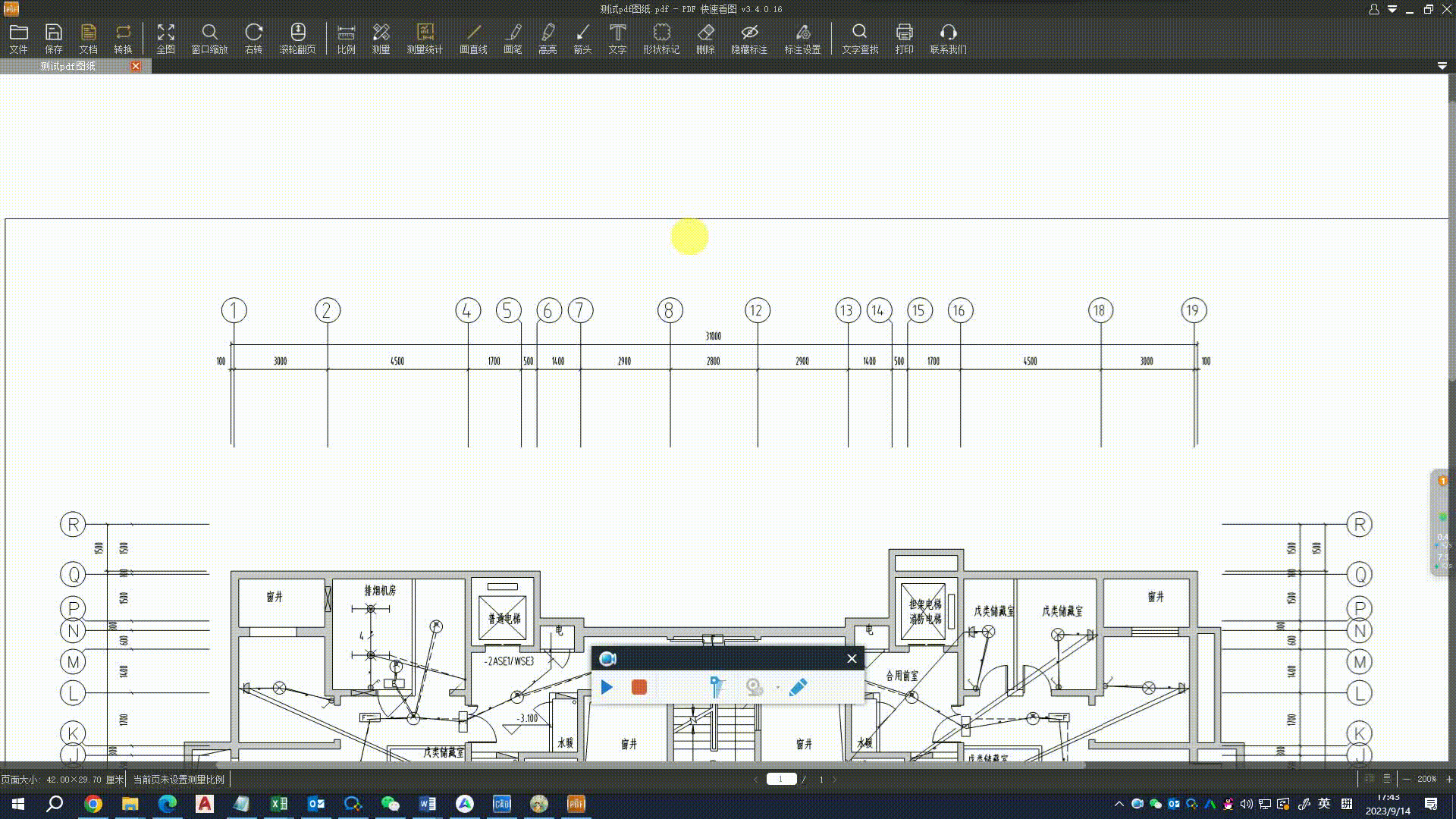Select the 高亮 highlighter tool
The image size is (1456, 819).
click(547, 39)
